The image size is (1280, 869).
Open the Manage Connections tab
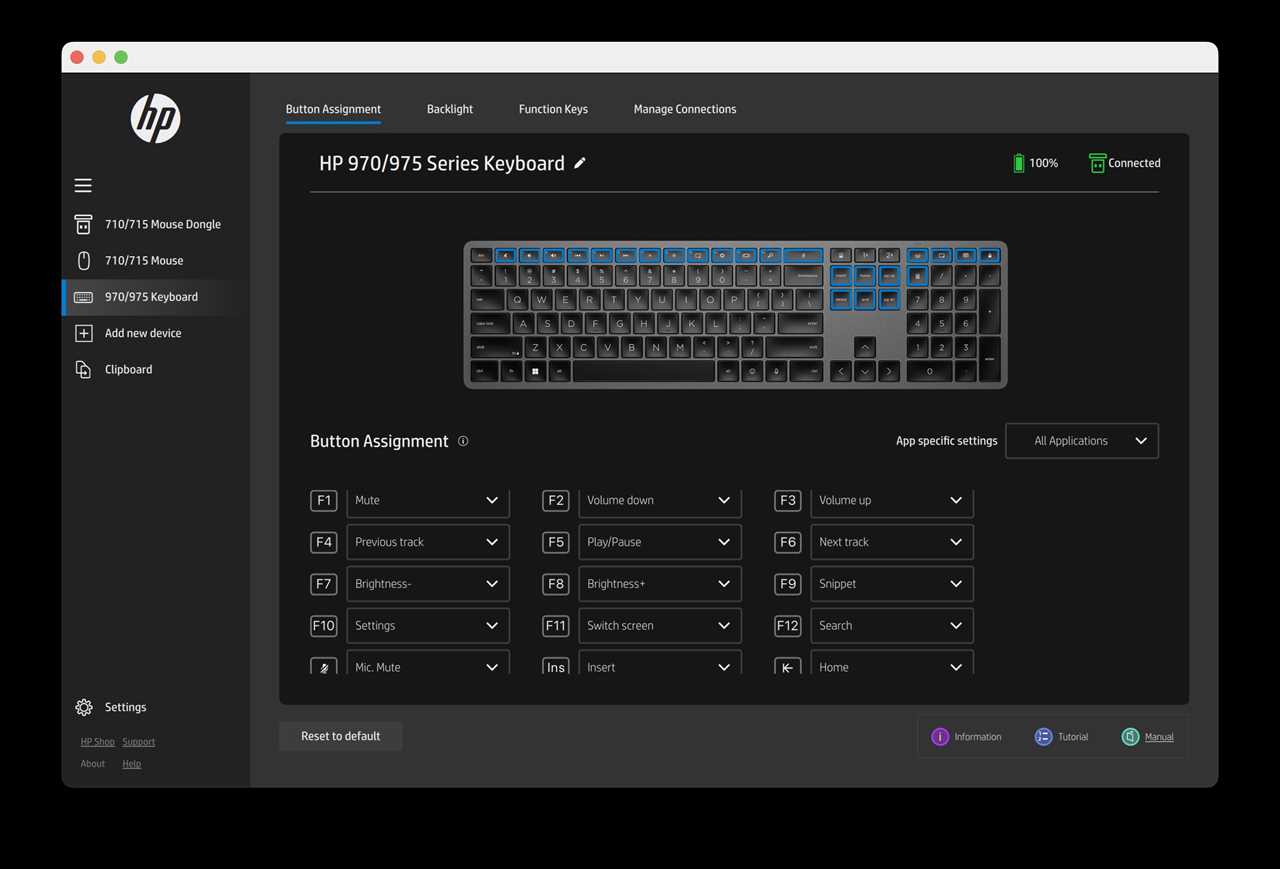684,109
